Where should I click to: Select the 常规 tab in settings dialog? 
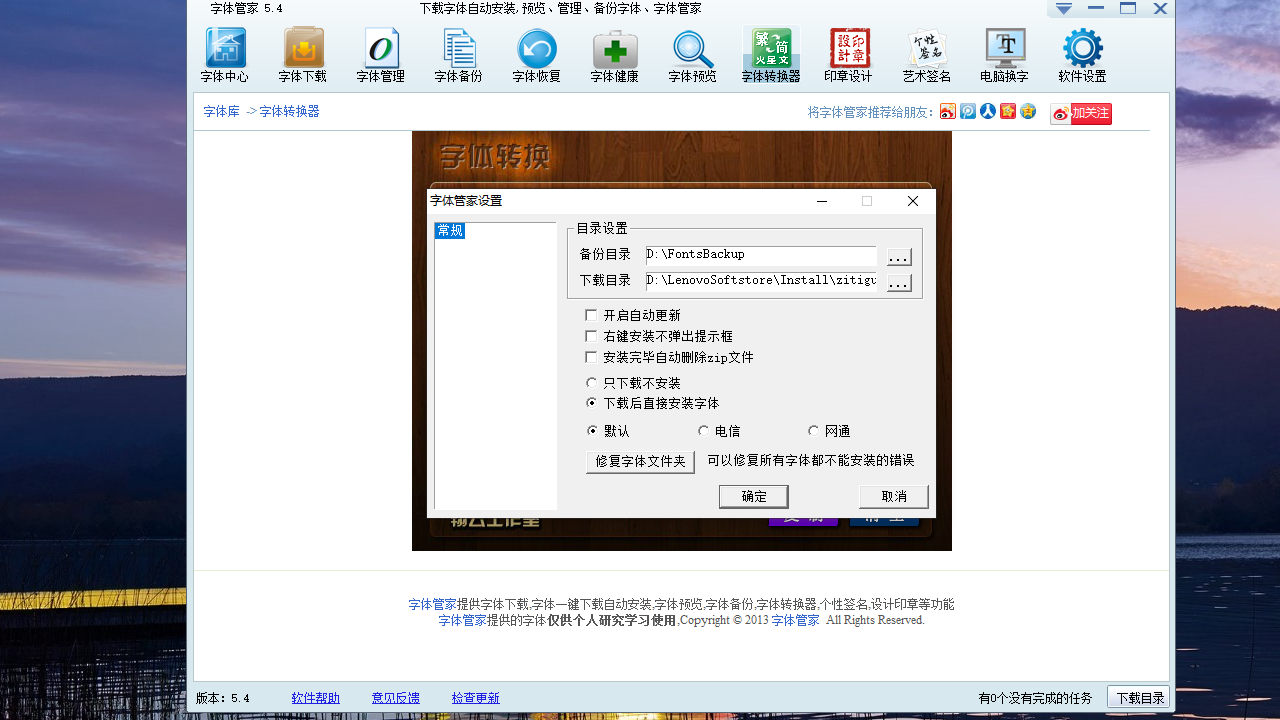450,230
